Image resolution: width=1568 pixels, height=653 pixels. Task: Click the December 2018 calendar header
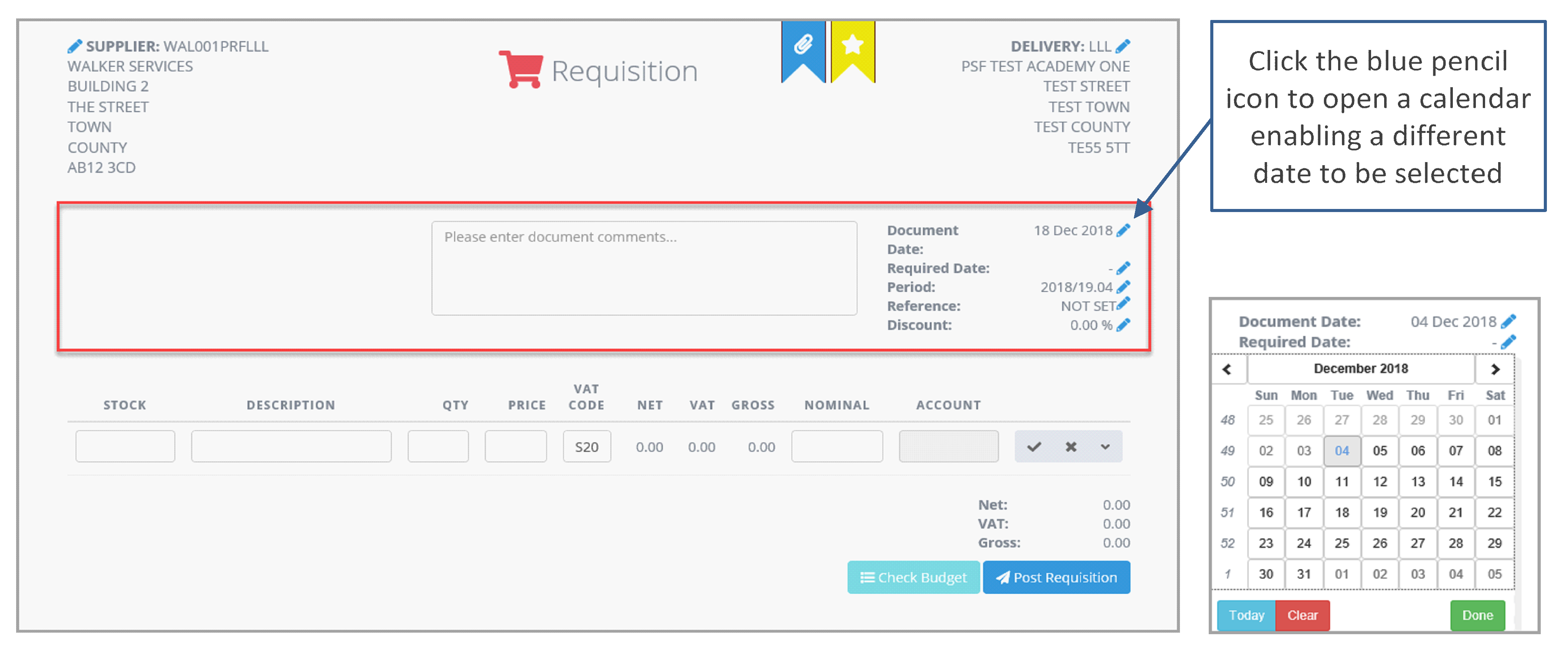click(x=1360, y=369)
